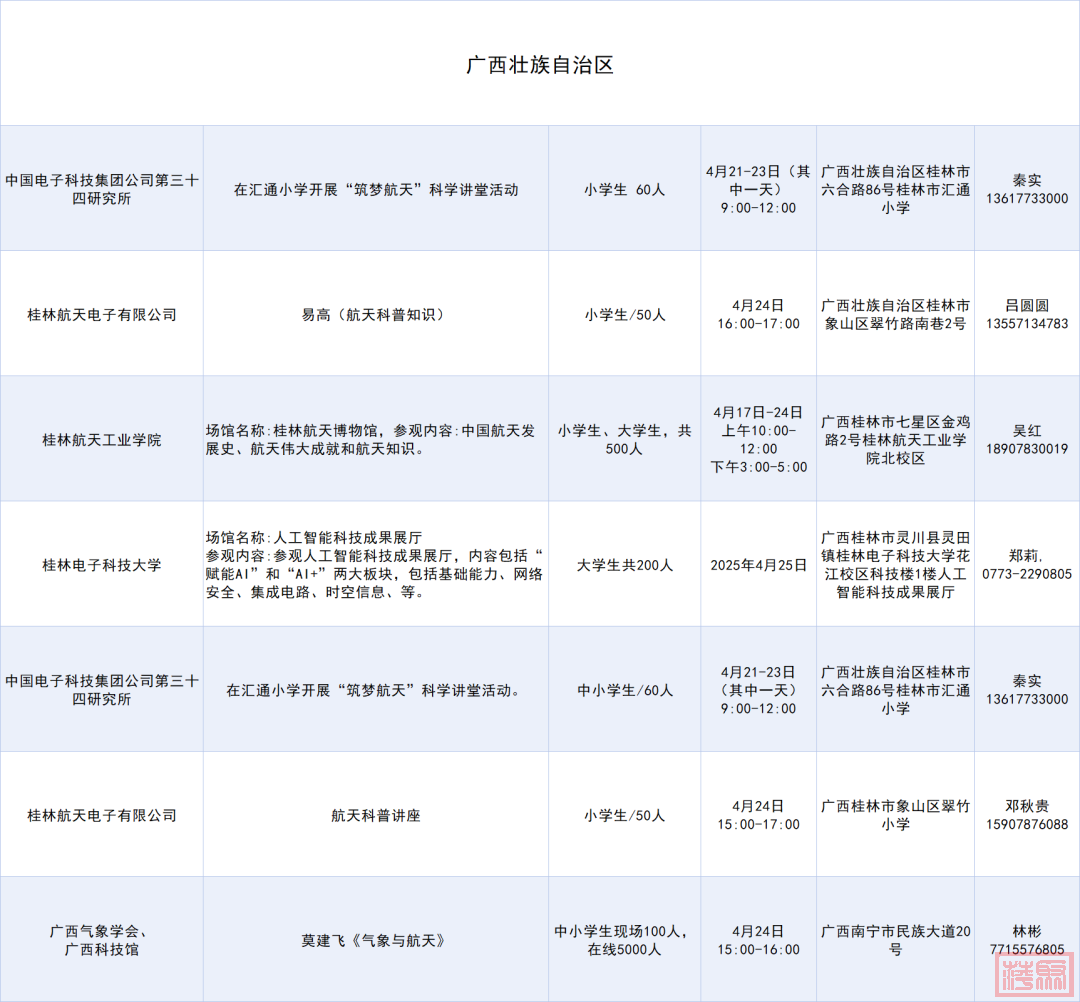The image size is (1080, 1002).
Task: Click the 4月21-23日 cell in the 中小学生/60人 row
Action: 758,690
